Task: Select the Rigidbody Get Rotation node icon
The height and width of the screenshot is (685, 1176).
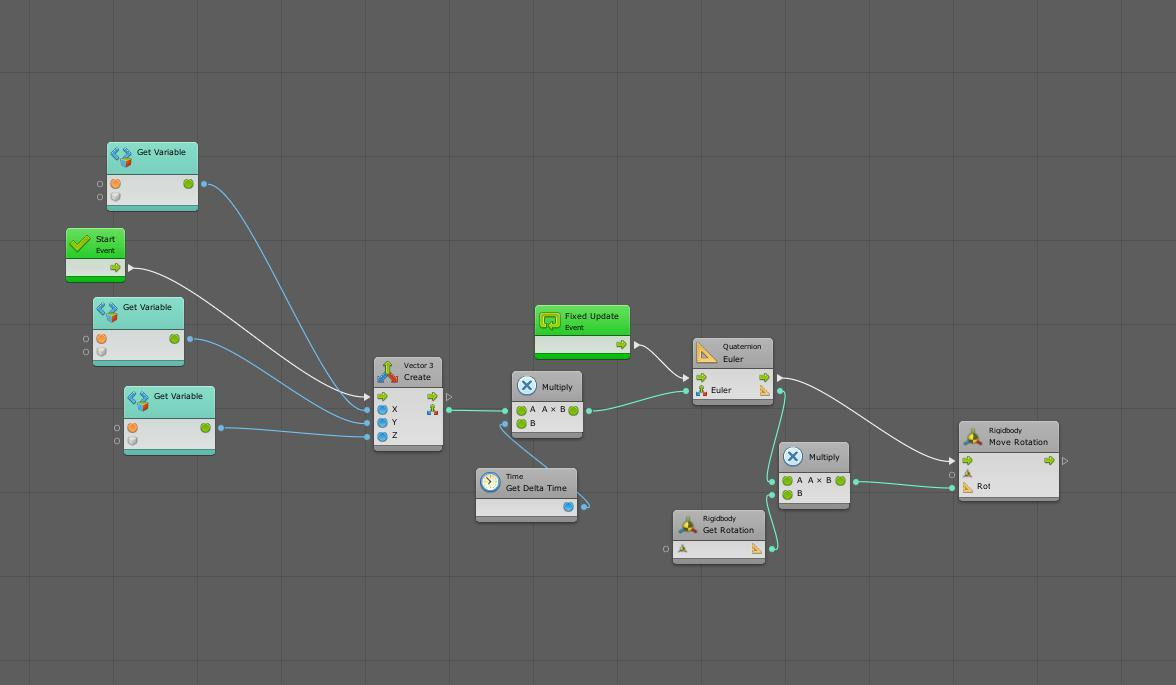Action: coord(687,524)
